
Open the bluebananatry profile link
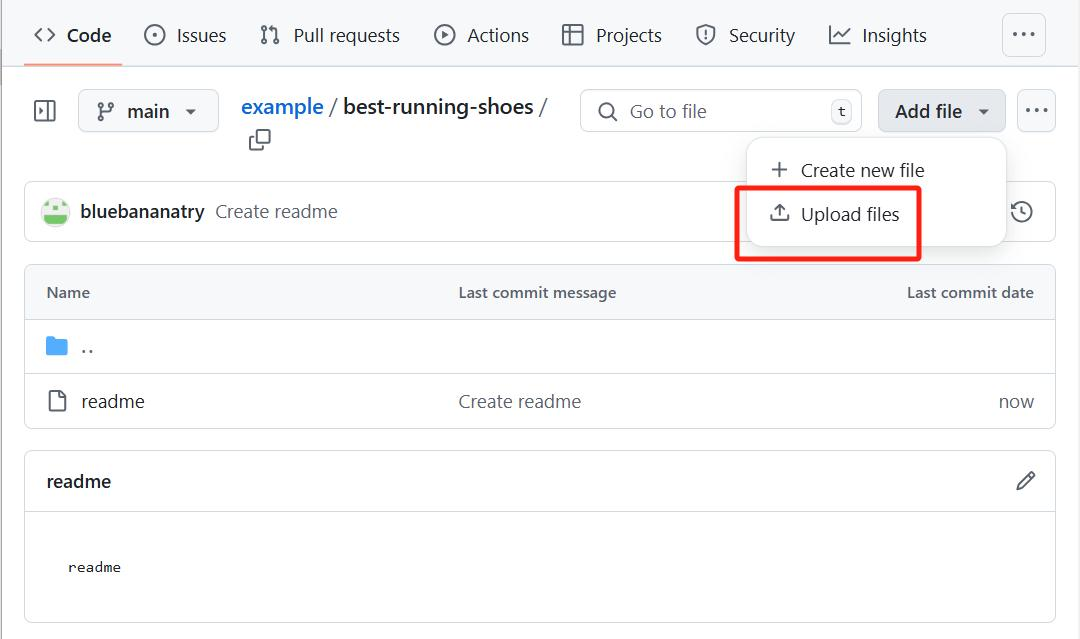[142, 211]
